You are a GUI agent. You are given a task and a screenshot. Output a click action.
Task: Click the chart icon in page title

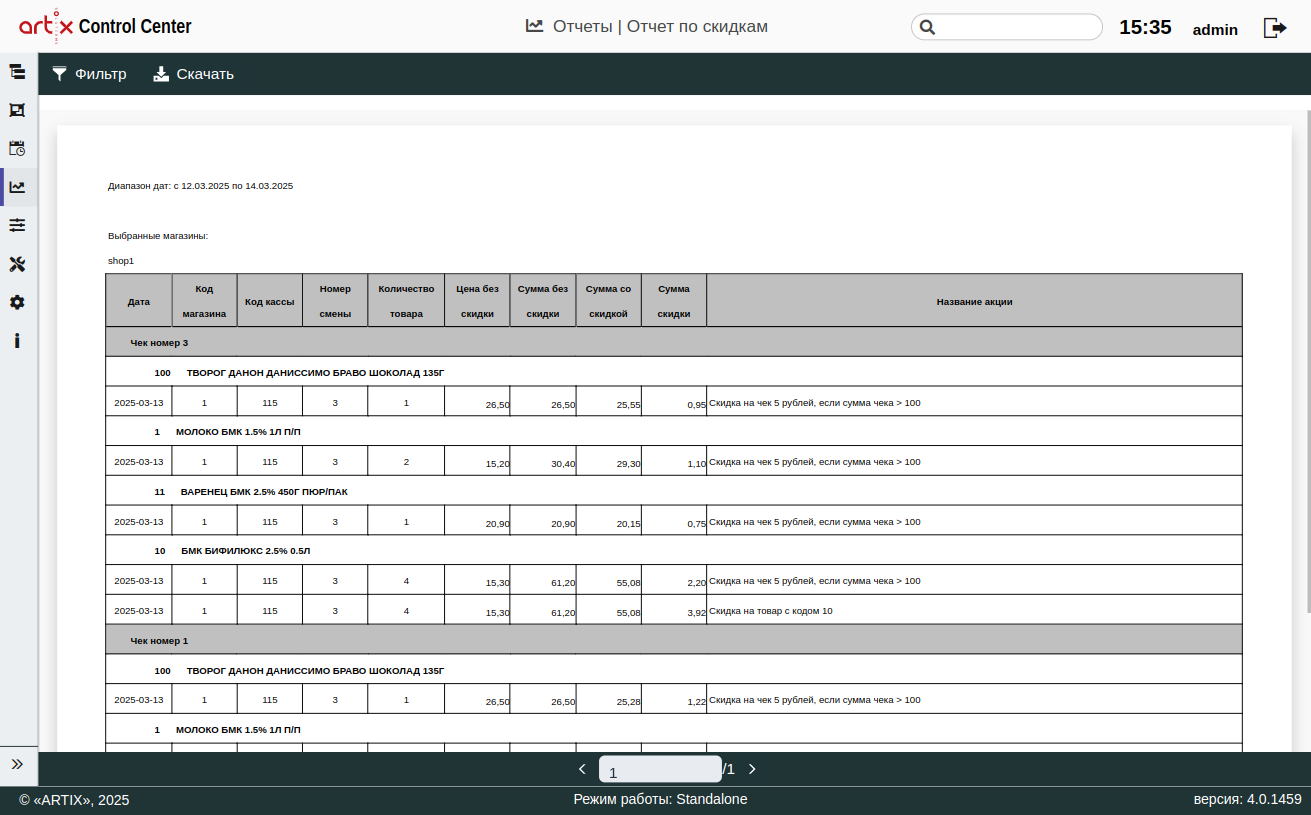[535, 26]
